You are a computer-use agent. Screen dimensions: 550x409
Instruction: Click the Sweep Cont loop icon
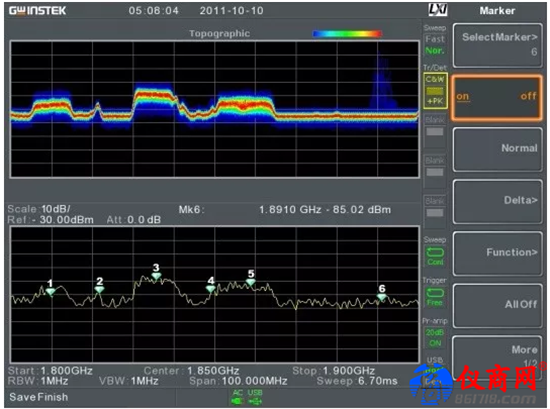tap(435, 256)
